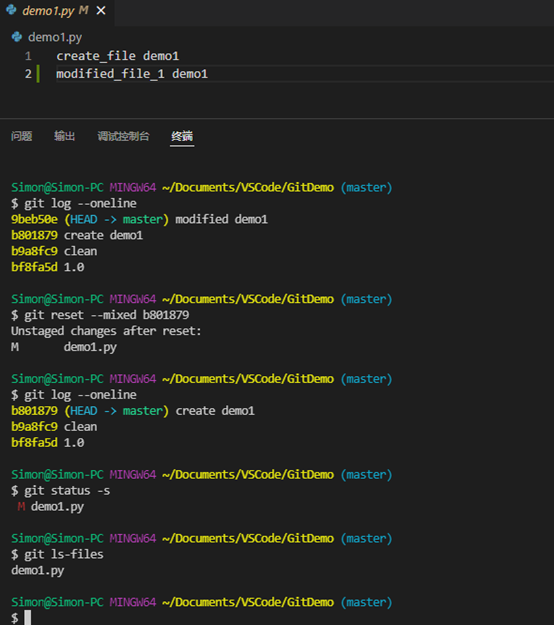Viewport: 554px width, 625px height.
Task: Click the M modified badge on the tab
Action: 83,10
